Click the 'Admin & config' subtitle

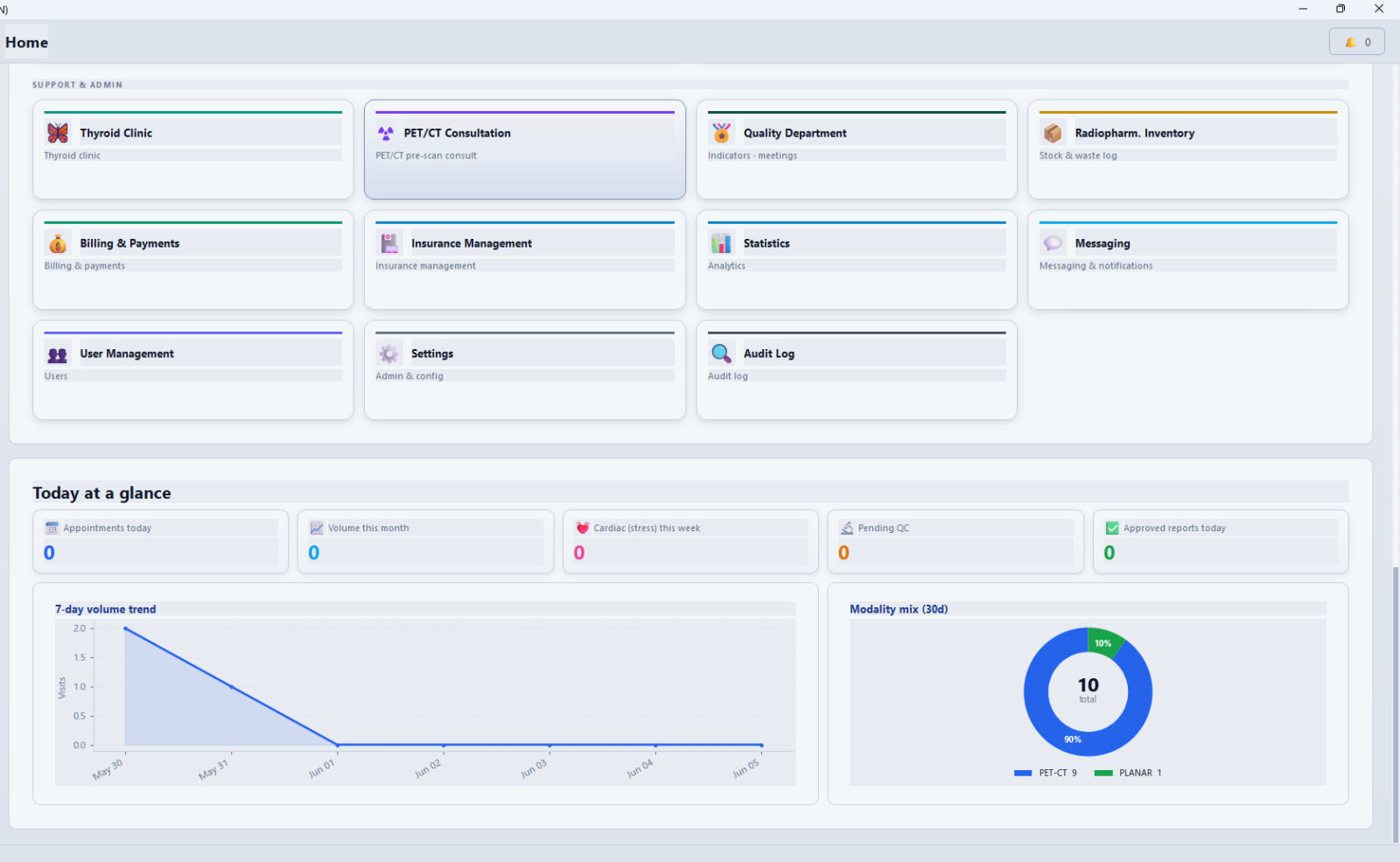pyautogui.click(x=409, y=376)
